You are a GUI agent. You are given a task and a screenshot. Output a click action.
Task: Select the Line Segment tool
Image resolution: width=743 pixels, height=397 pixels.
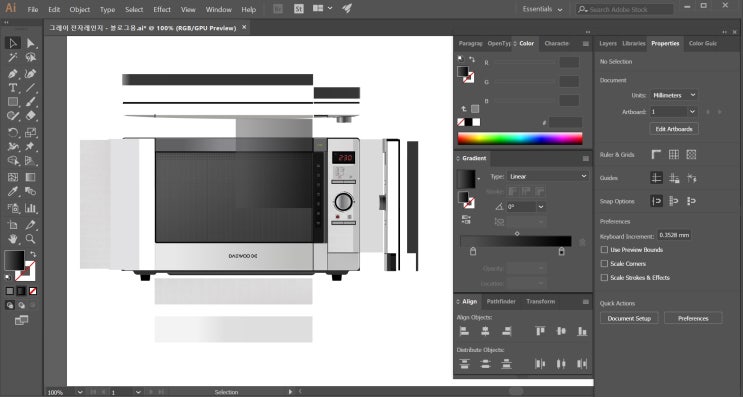[31, 88]
